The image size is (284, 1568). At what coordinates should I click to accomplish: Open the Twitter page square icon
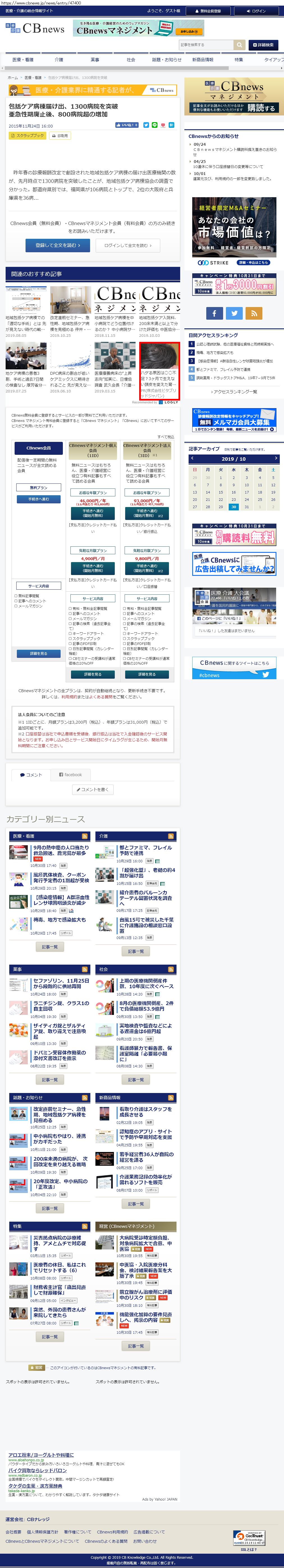234,313
